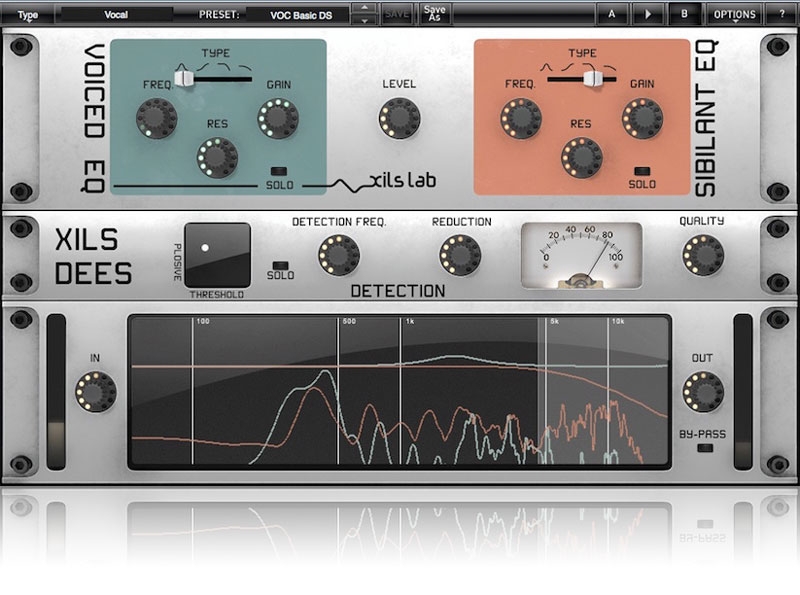The height and width of the screenshot is (595, 800).
Task: Toggle SOLO on the Voiced EQ
Action: [278, 171]
